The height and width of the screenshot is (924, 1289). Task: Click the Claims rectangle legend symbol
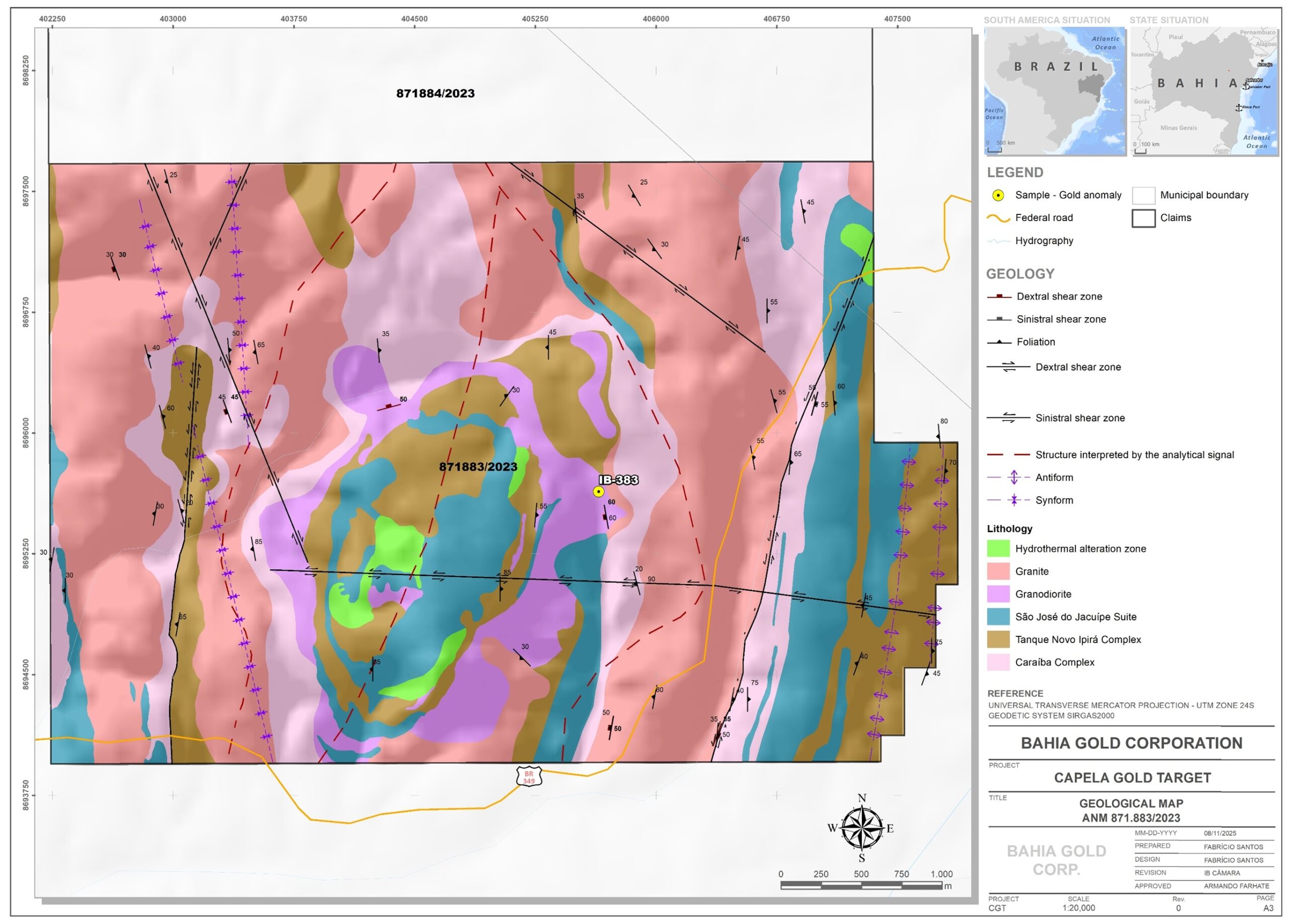point(1143,218)
